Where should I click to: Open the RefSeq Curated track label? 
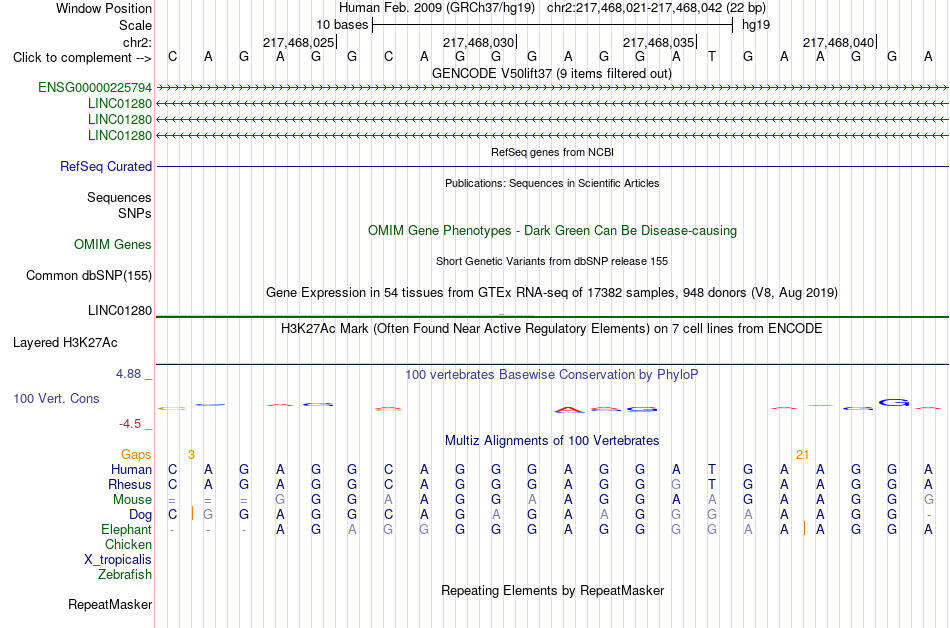106,167
